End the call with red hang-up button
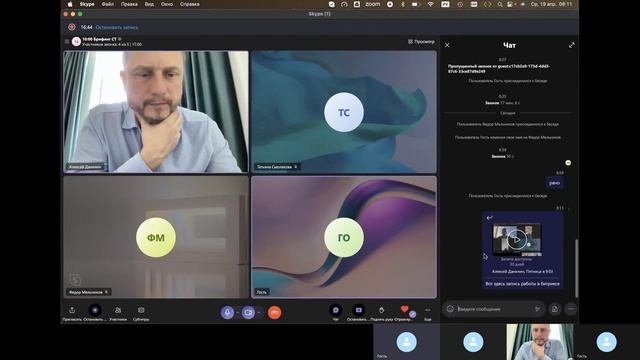Image resolution: width=640 pixels, height=360 pixels. click(275, 313)
